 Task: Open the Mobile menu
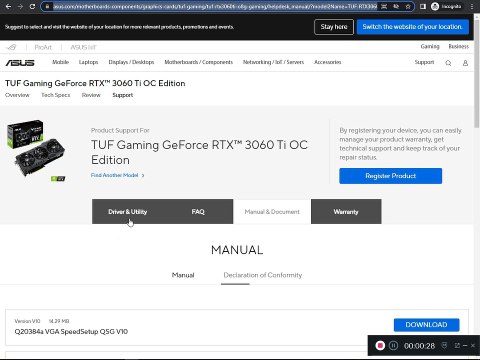point(60,62)
